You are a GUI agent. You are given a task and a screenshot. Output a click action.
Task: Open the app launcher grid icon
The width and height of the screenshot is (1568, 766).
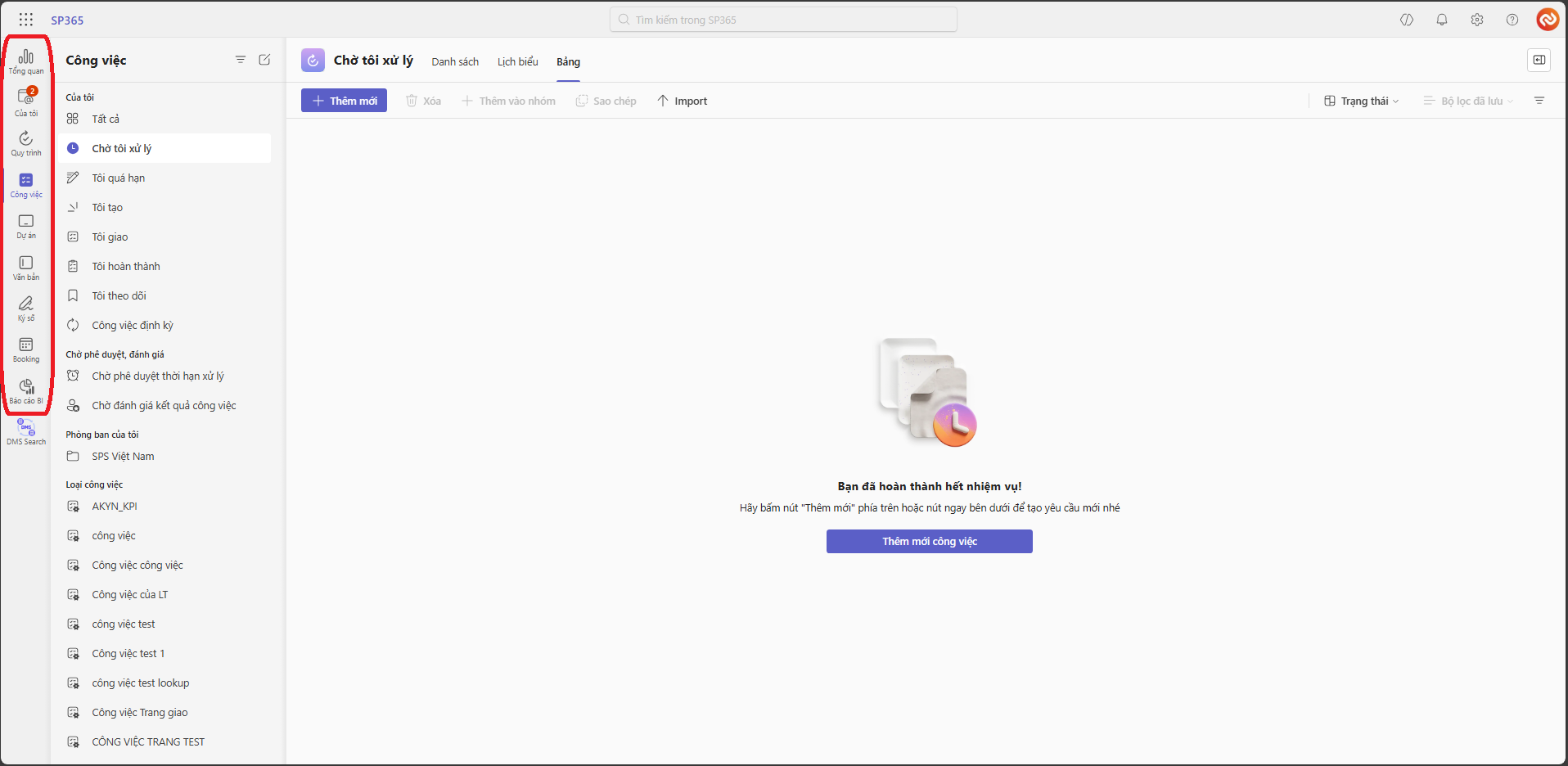[26, 20]
